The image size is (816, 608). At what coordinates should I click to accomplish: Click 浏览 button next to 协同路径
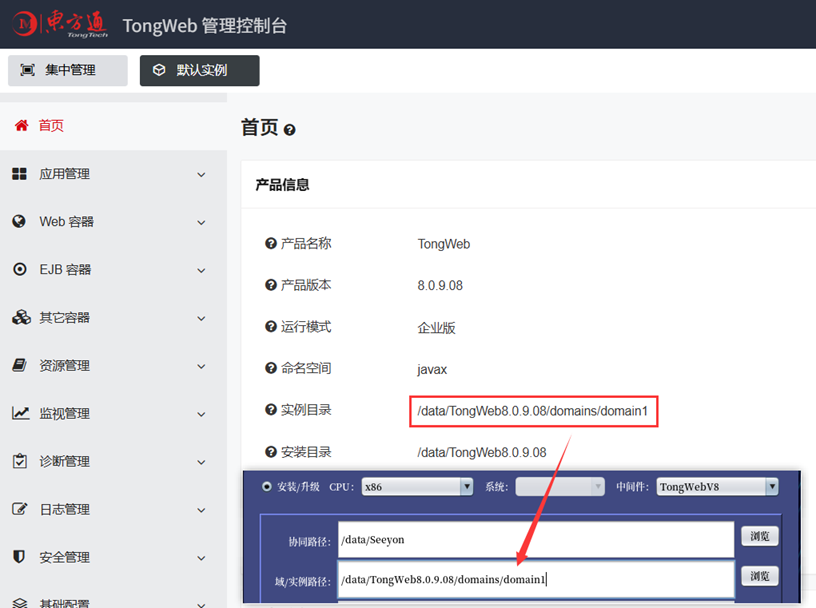760,536
